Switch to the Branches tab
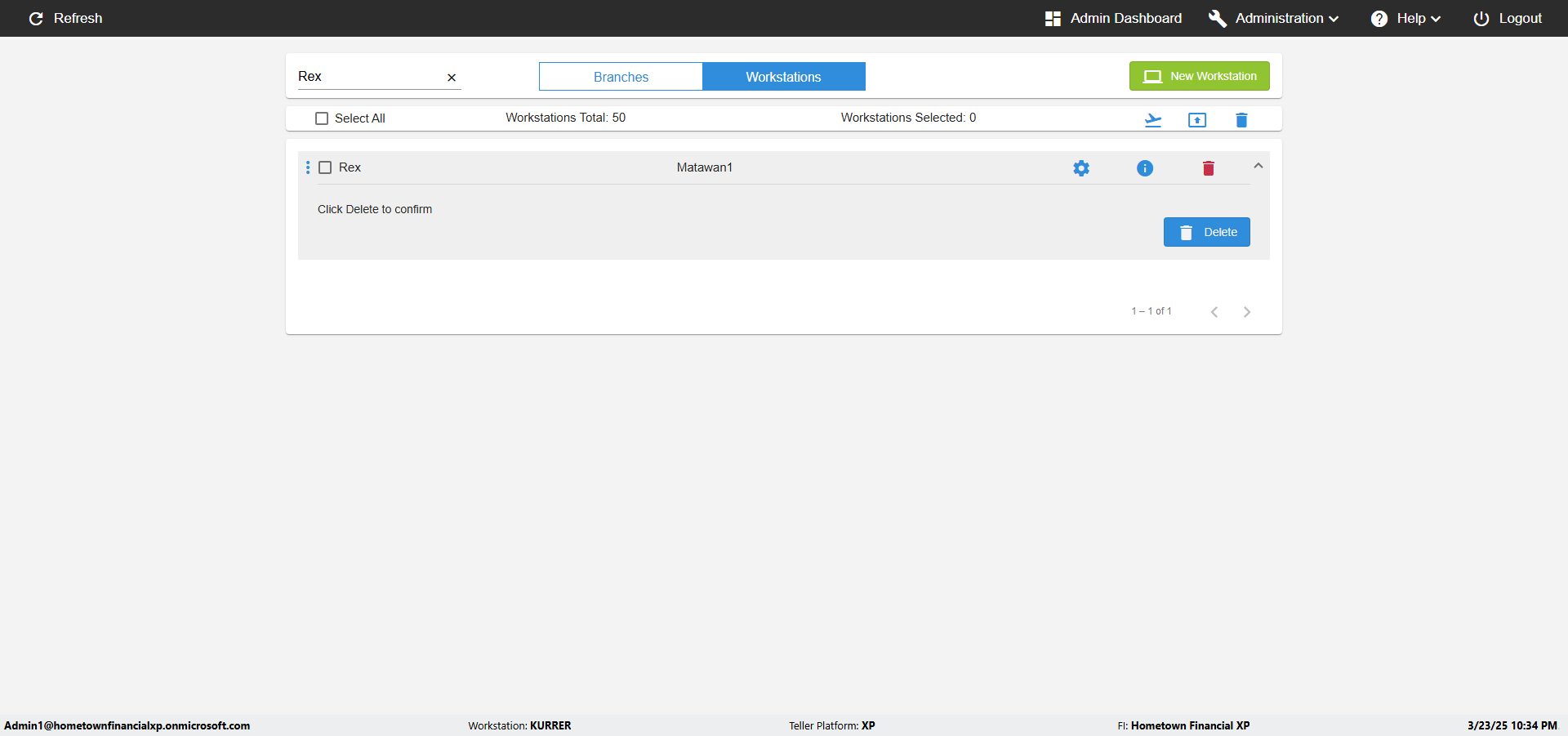Viewport: 1568px width, 736px height. (621, 77)
